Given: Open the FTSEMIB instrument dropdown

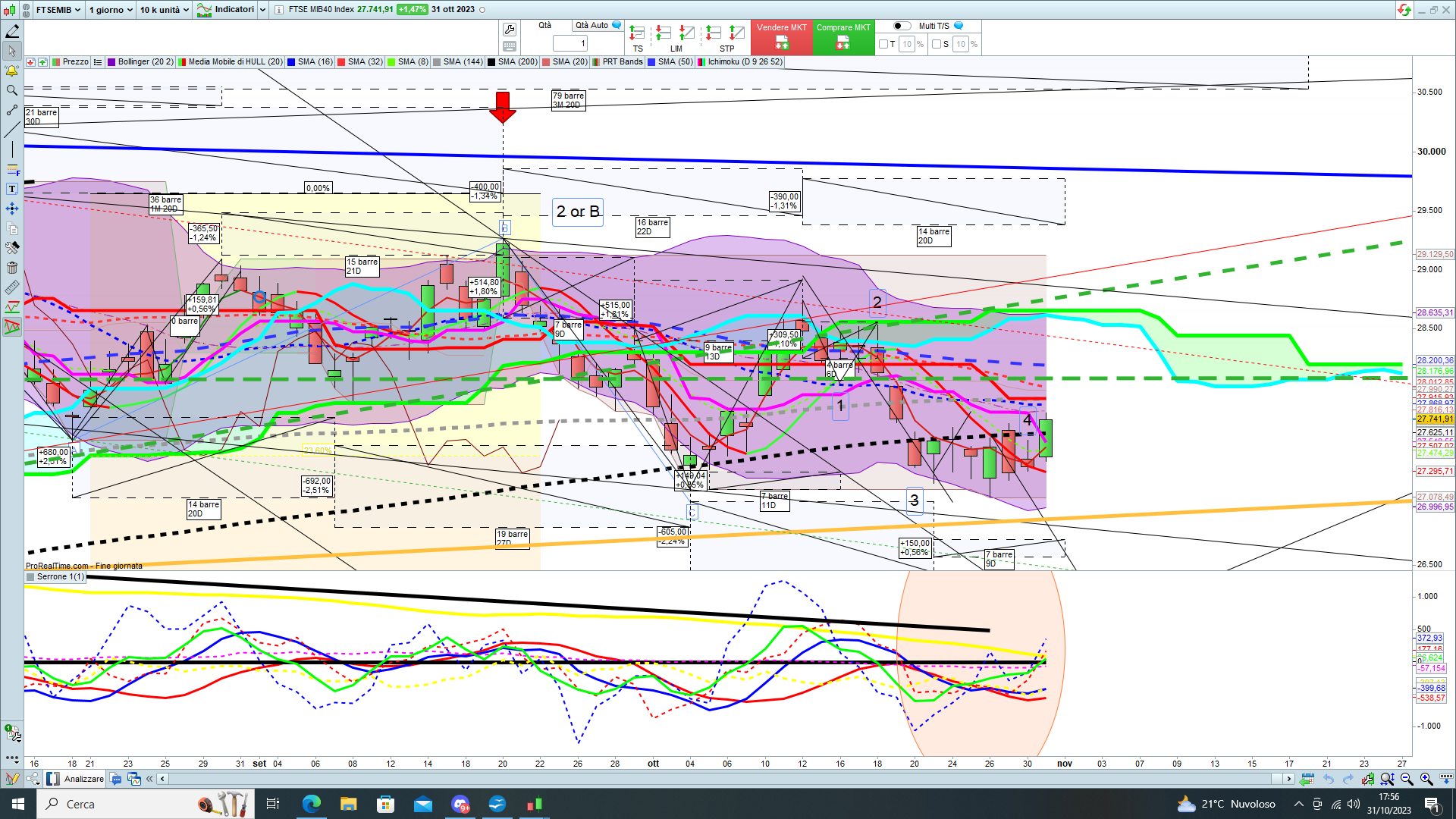Looking at the screenshot, I should coord(58,10).
